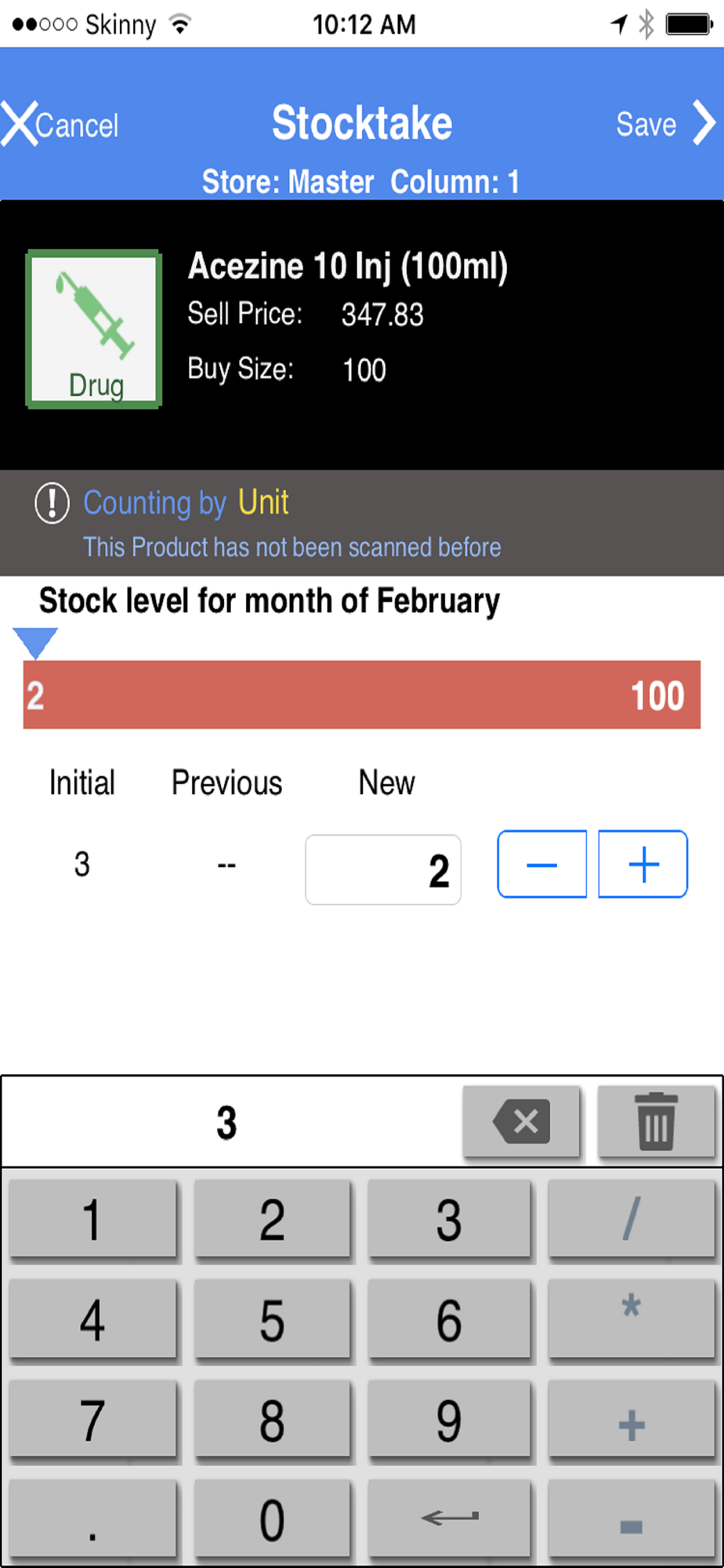Tap the New quantity input field
Image resolution: width=724 pixels, height=1568 pixels.
point(383,869)
